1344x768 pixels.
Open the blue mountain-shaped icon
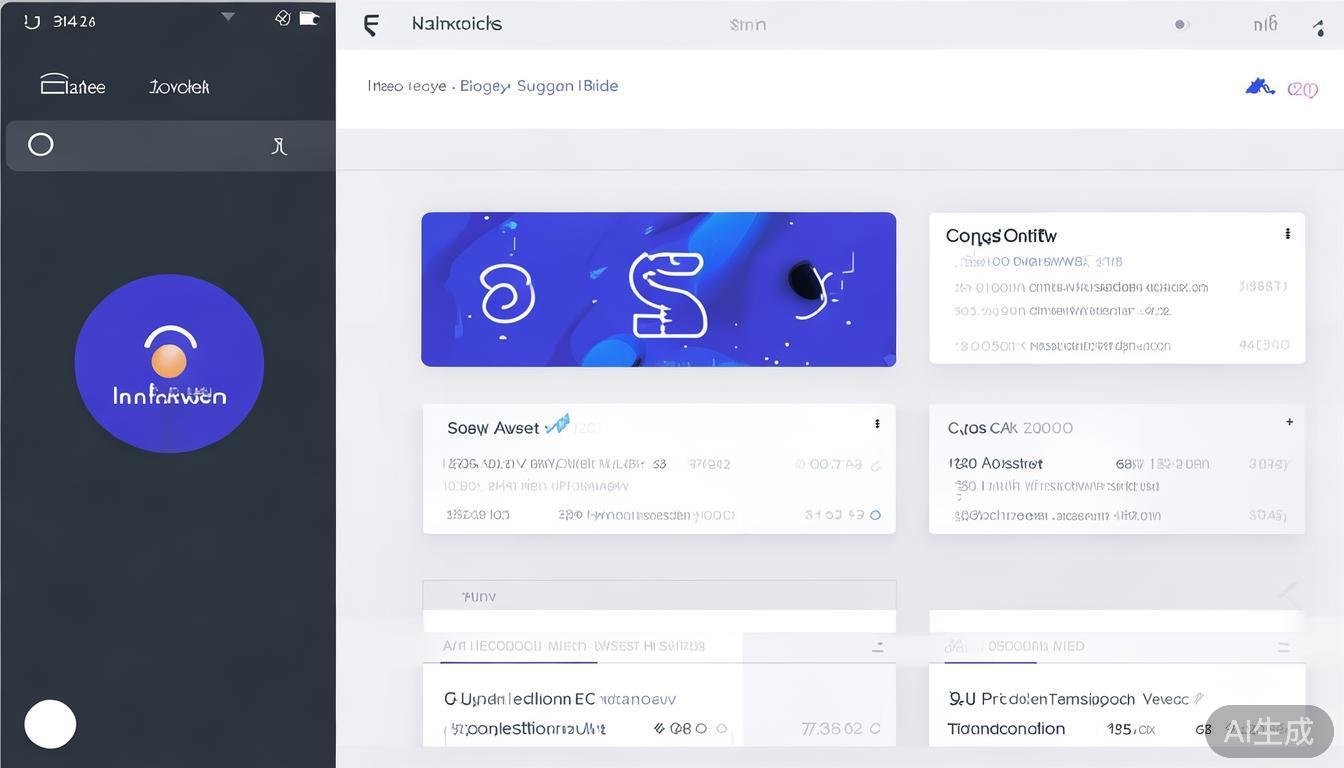coord(1259,87)
